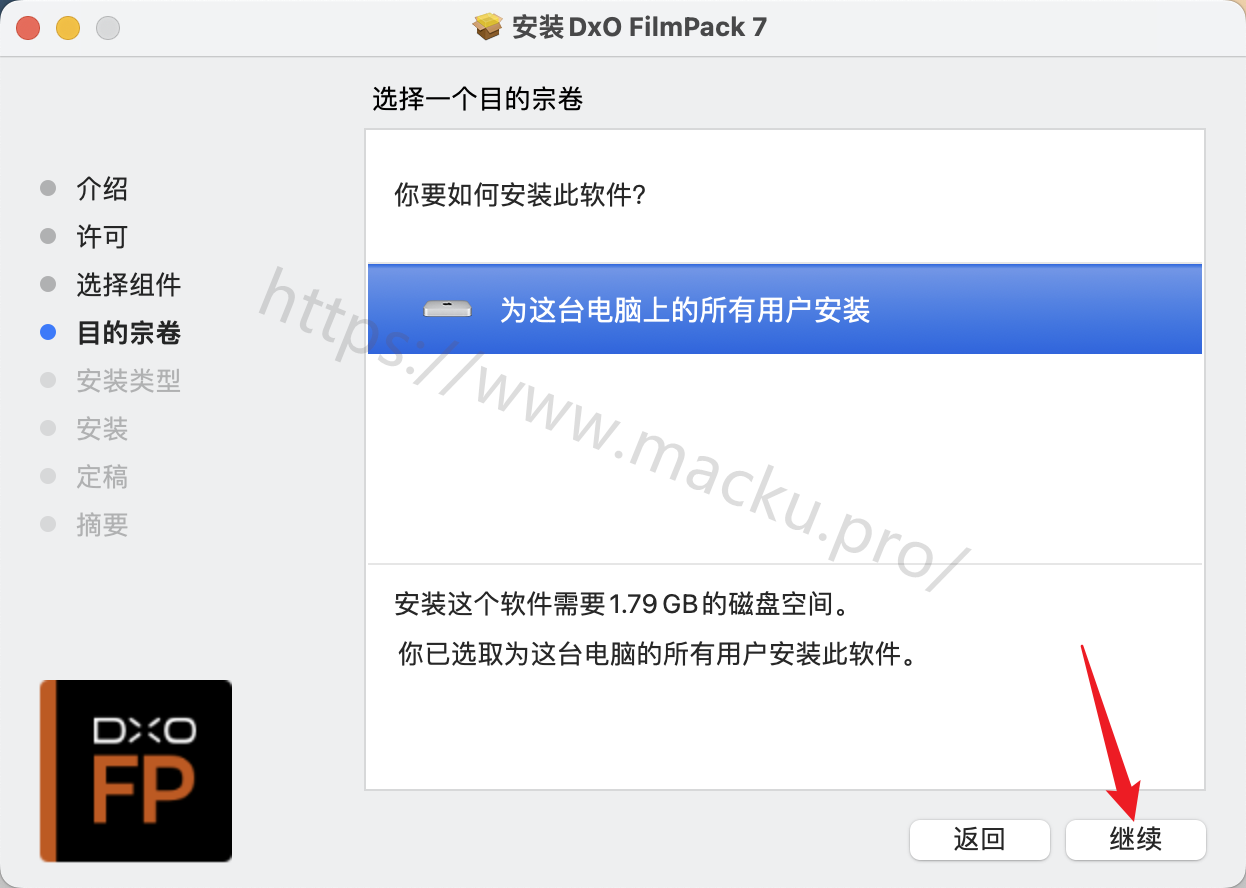This screenshot has height=888, width=1246.
Task: Click the 摘要 step in sidebar
Action: point(102,525)
